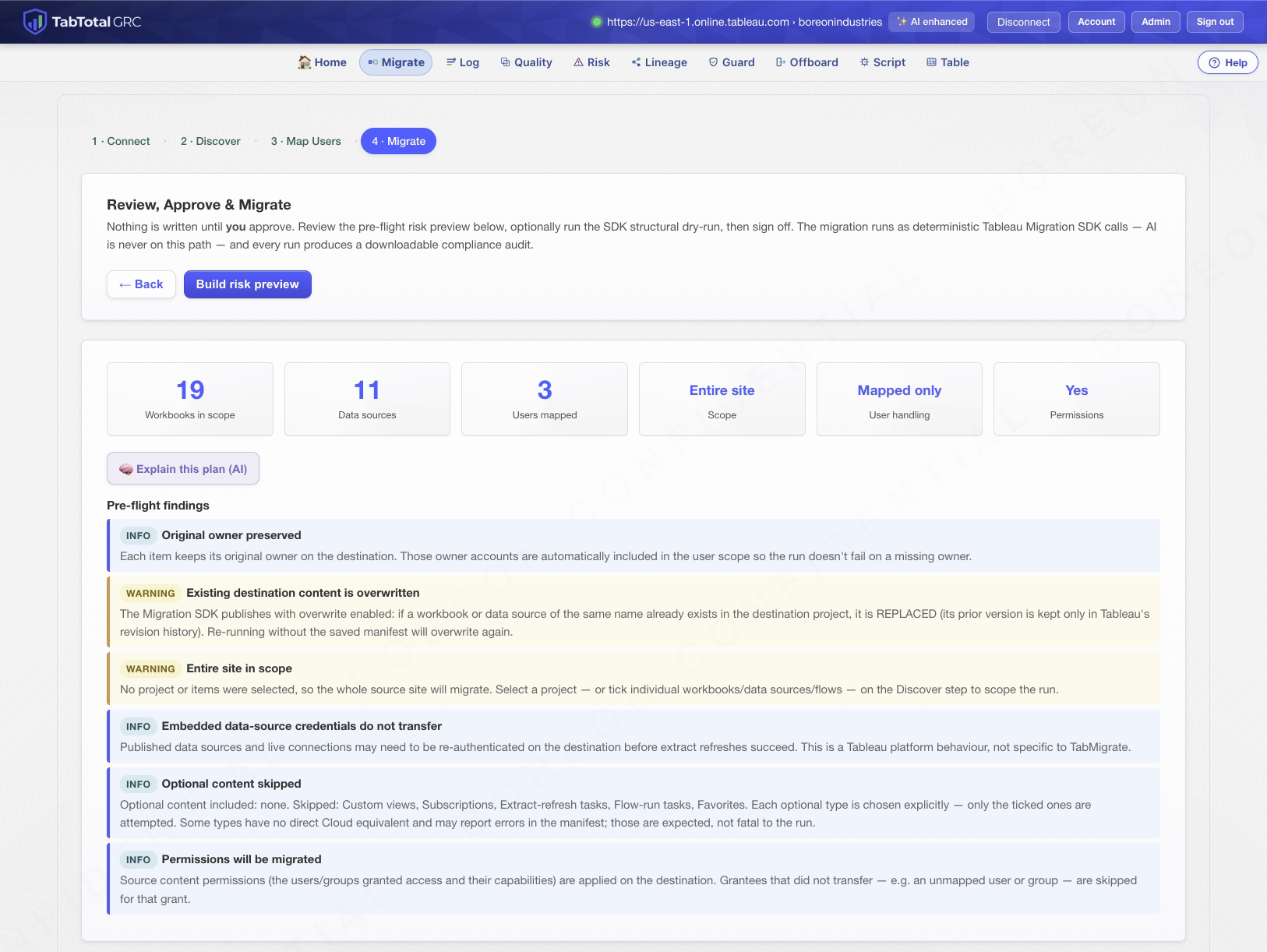Open the Script section
This screenshot has height=952, width=1267.
[883, 62]
